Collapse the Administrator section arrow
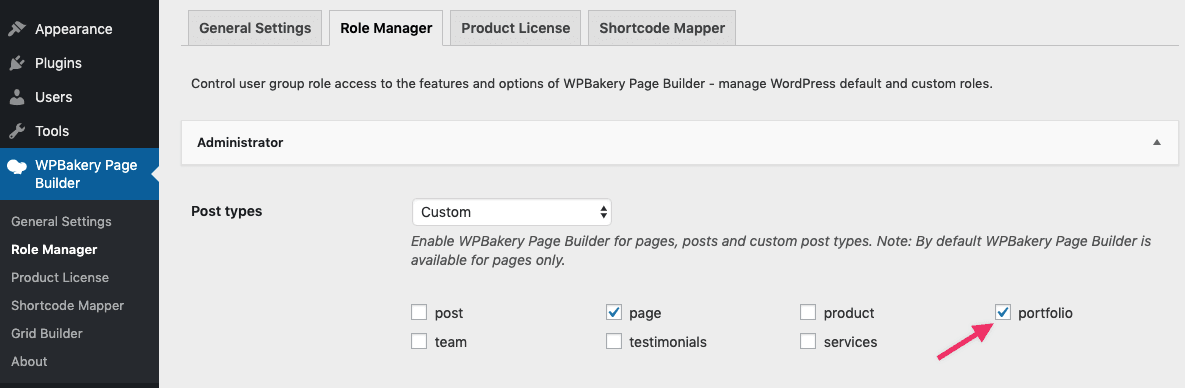The height and width of the screenshot is (388, 1185). click(1156, 142)
